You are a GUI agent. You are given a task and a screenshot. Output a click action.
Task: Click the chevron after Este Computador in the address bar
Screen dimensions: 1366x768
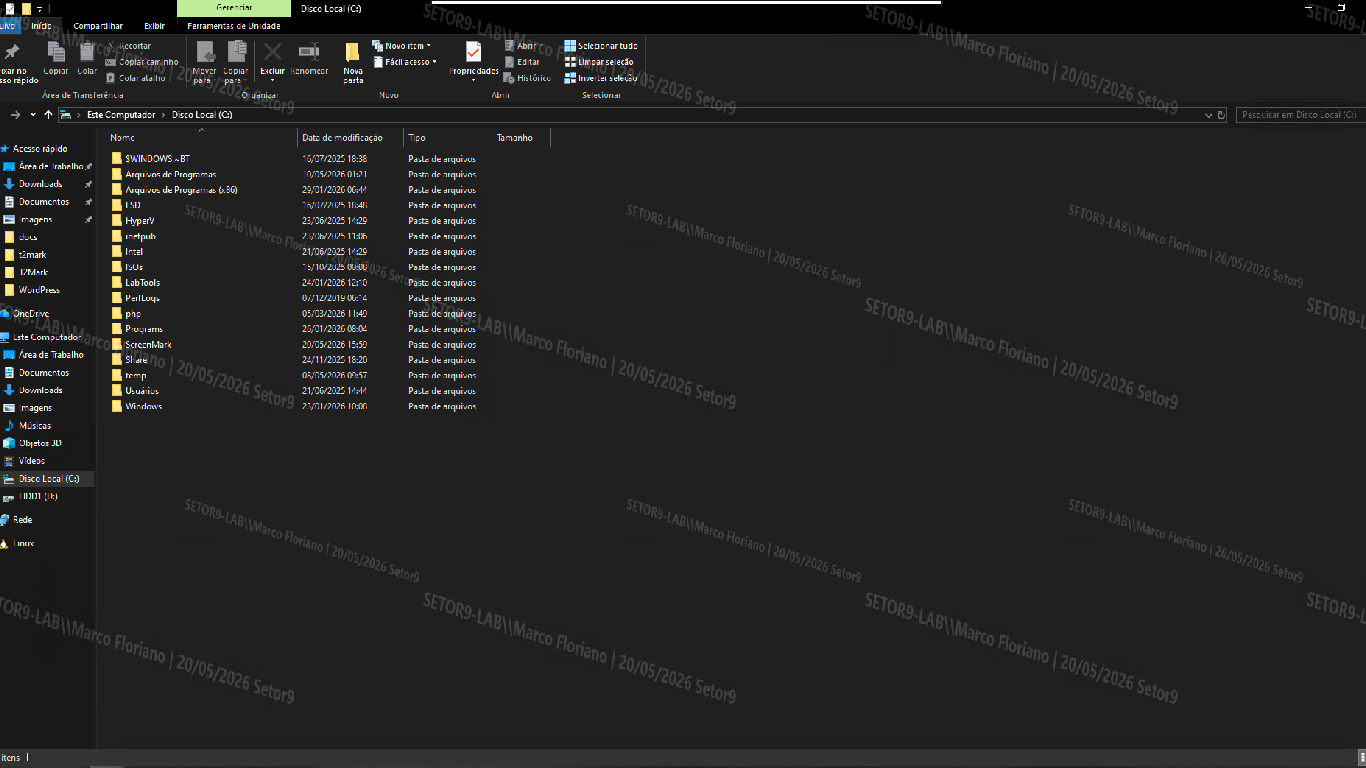[x=164, y=115]
